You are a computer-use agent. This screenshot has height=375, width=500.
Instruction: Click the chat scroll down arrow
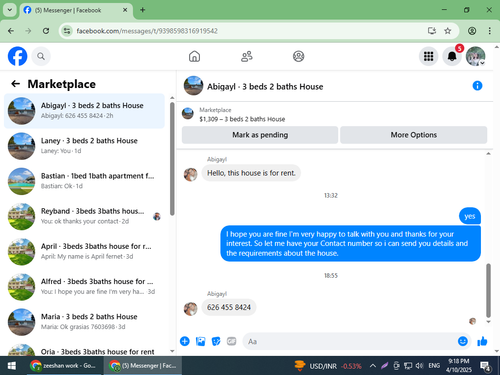point(488,322)
